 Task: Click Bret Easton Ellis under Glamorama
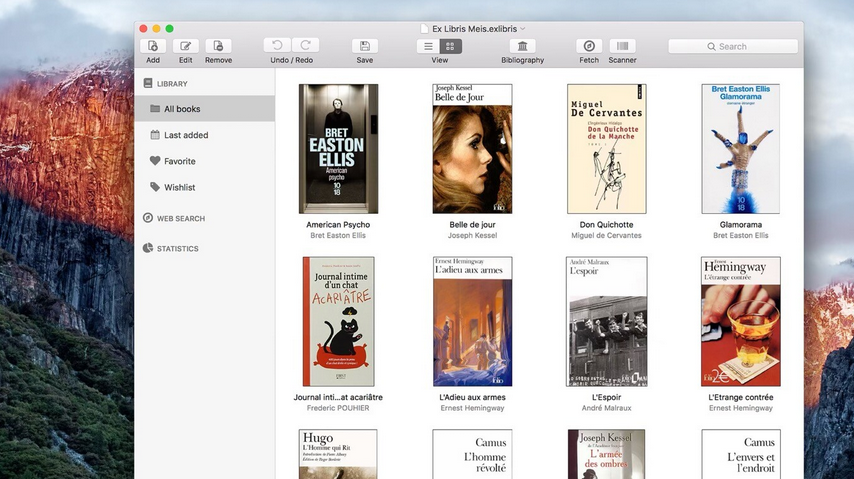point(741,235)
